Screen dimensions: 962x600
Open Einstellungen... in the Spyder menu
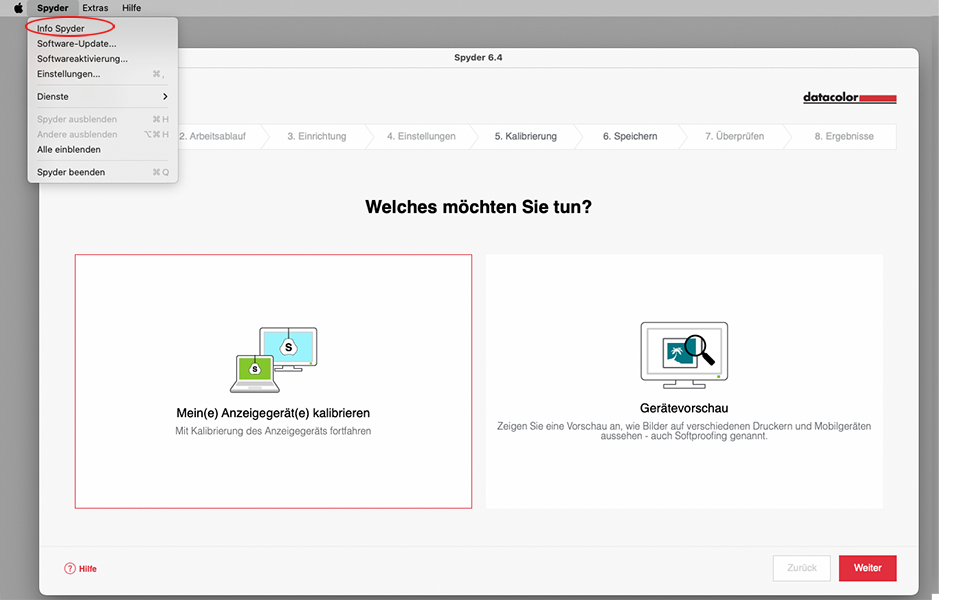tap(69, 74)
